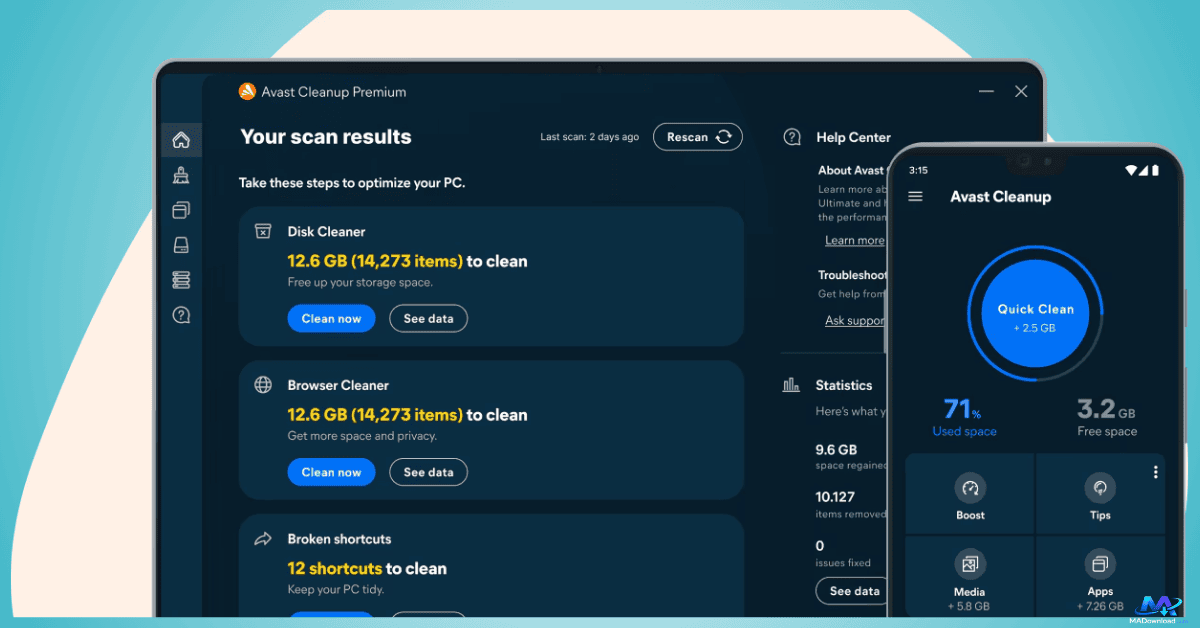Image resolution: width=1200 pixels, height=628 pixels.
Task: Open the server stack sidebar icon
Action: tap(181, 280)
